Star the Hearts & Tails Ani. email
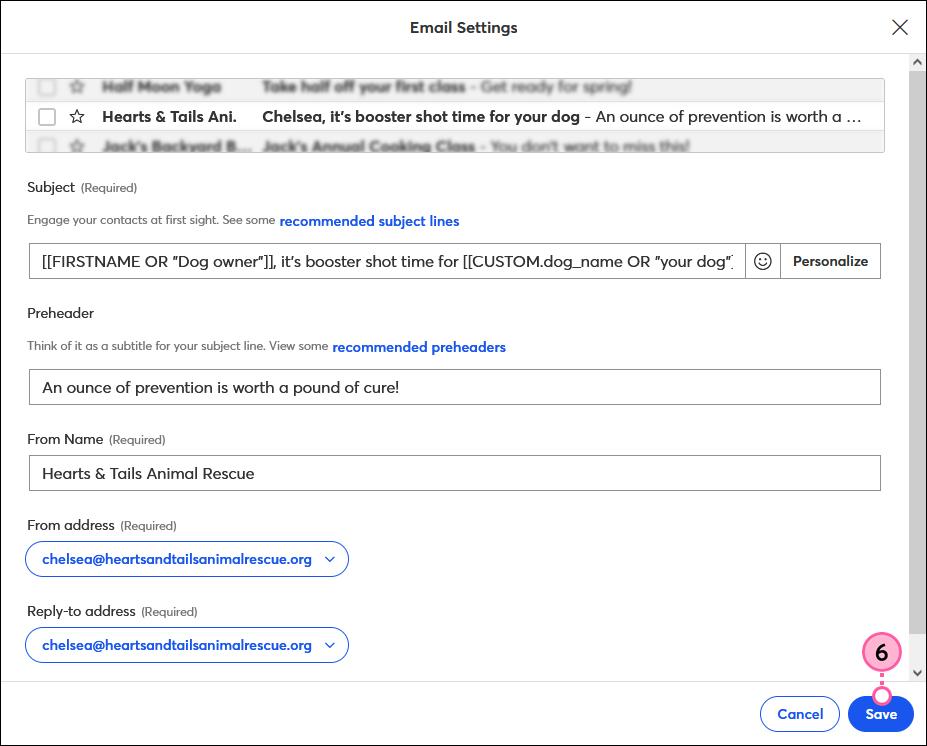Screen dimensions: 927x746 pos(77,116)
